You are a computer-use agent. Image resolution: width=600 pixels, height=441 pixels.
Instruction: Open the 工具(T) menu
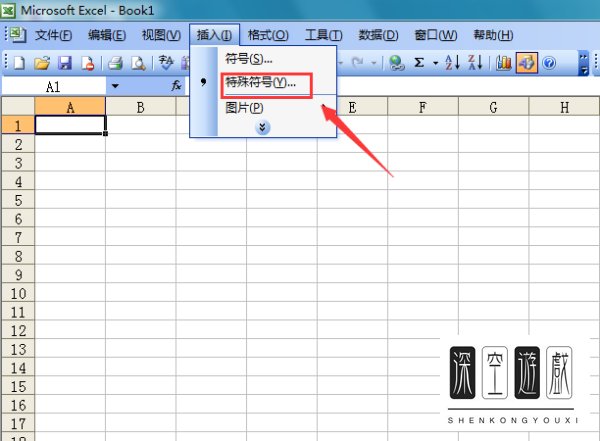pyautogui.click(x=323, y=35)
